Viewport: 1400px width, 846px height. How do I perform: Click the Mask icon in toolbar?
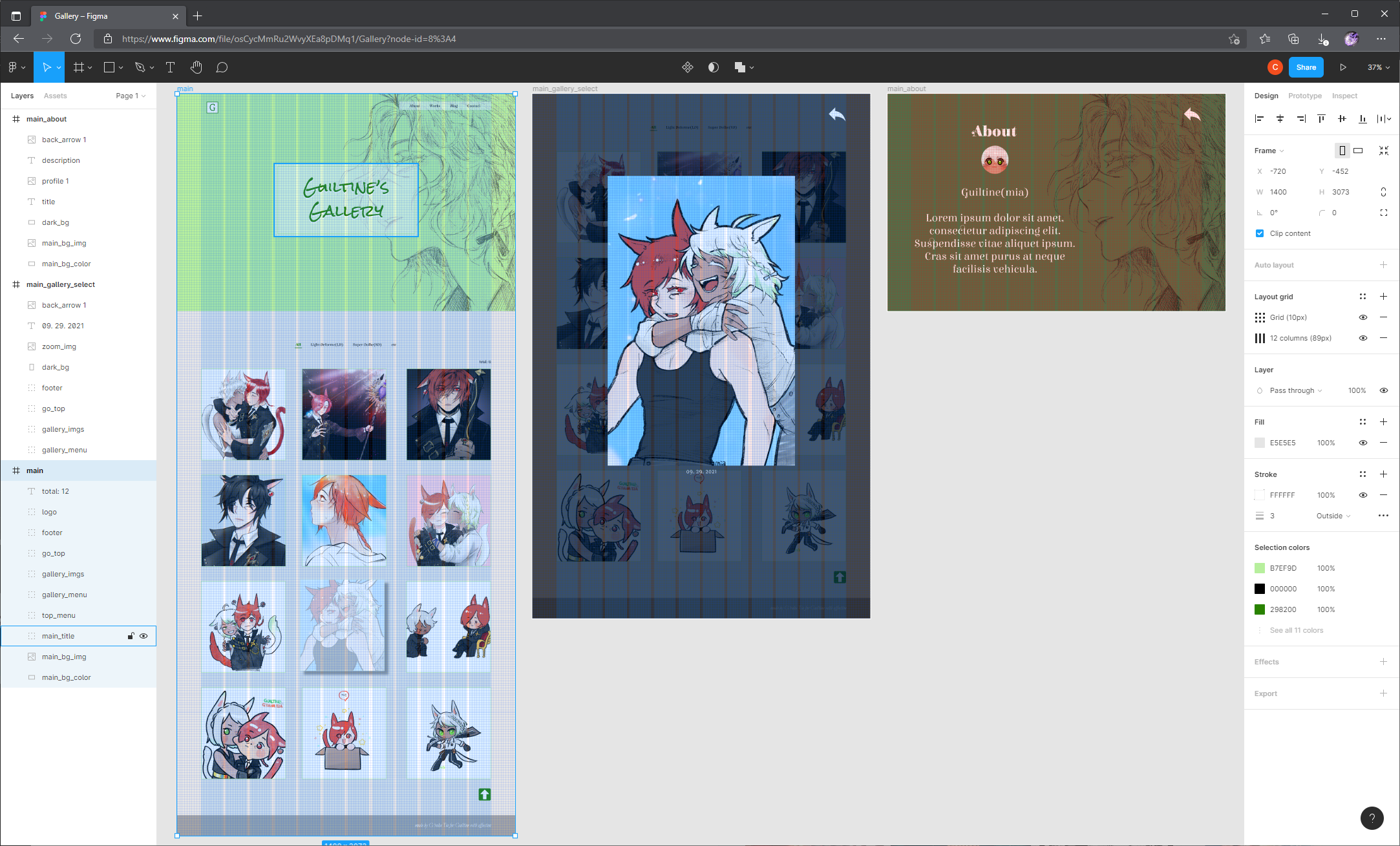713,67
